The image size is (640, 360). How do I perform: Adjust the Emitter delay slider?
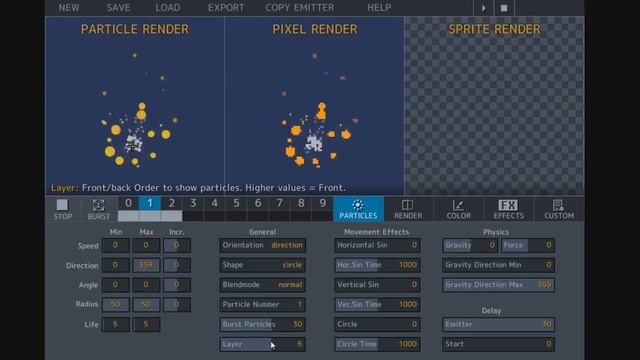498,324
